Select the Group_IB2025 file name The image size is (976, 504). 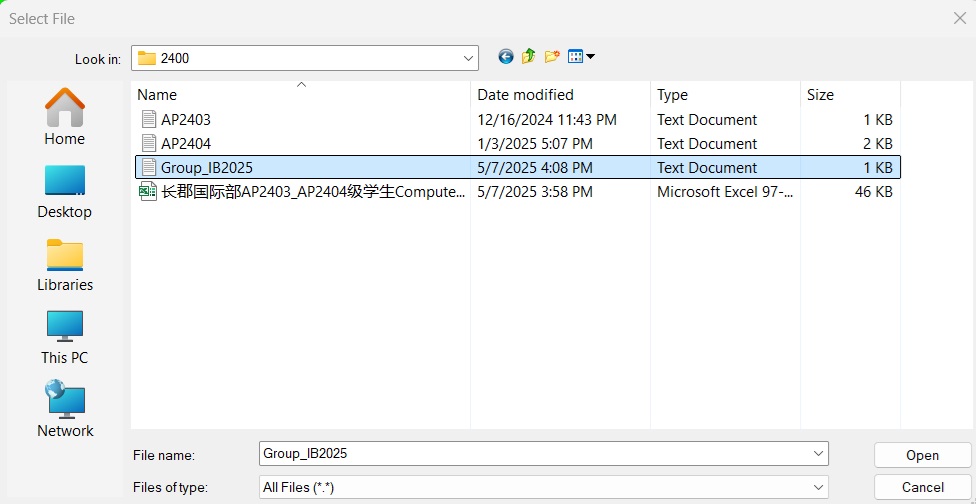(x=207, y=168)
